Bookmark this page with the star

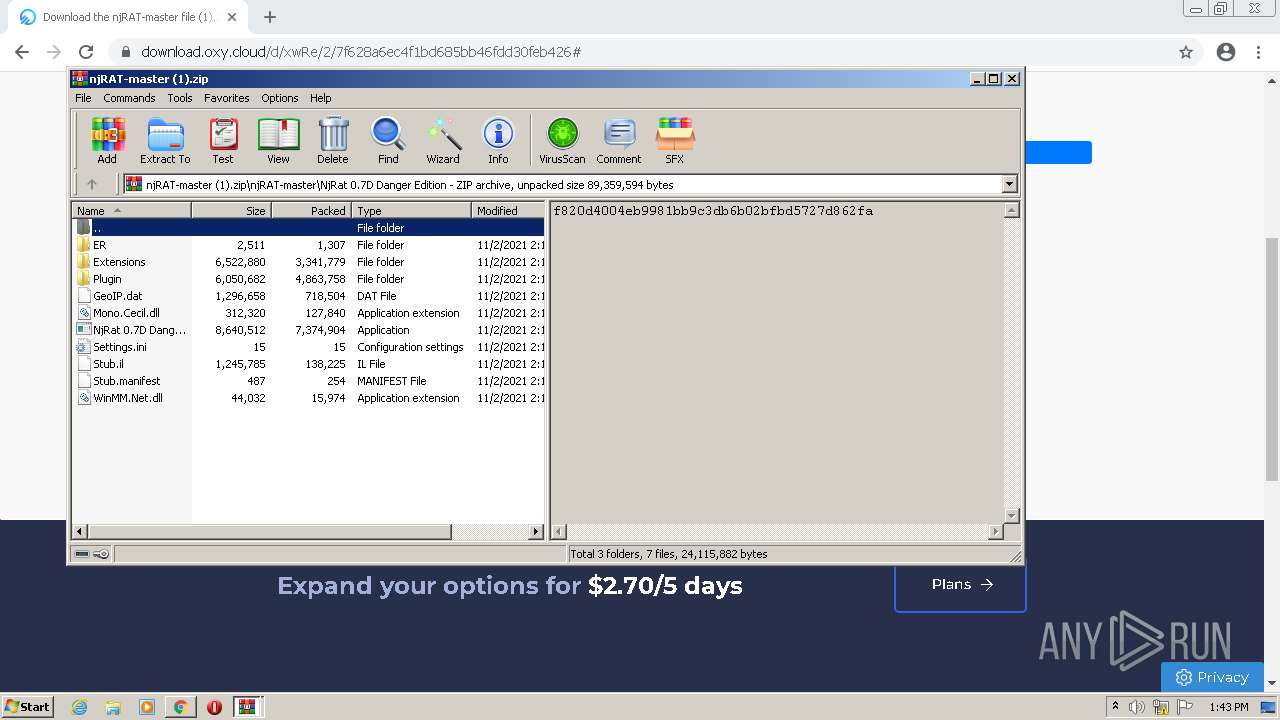[1186, 52]
